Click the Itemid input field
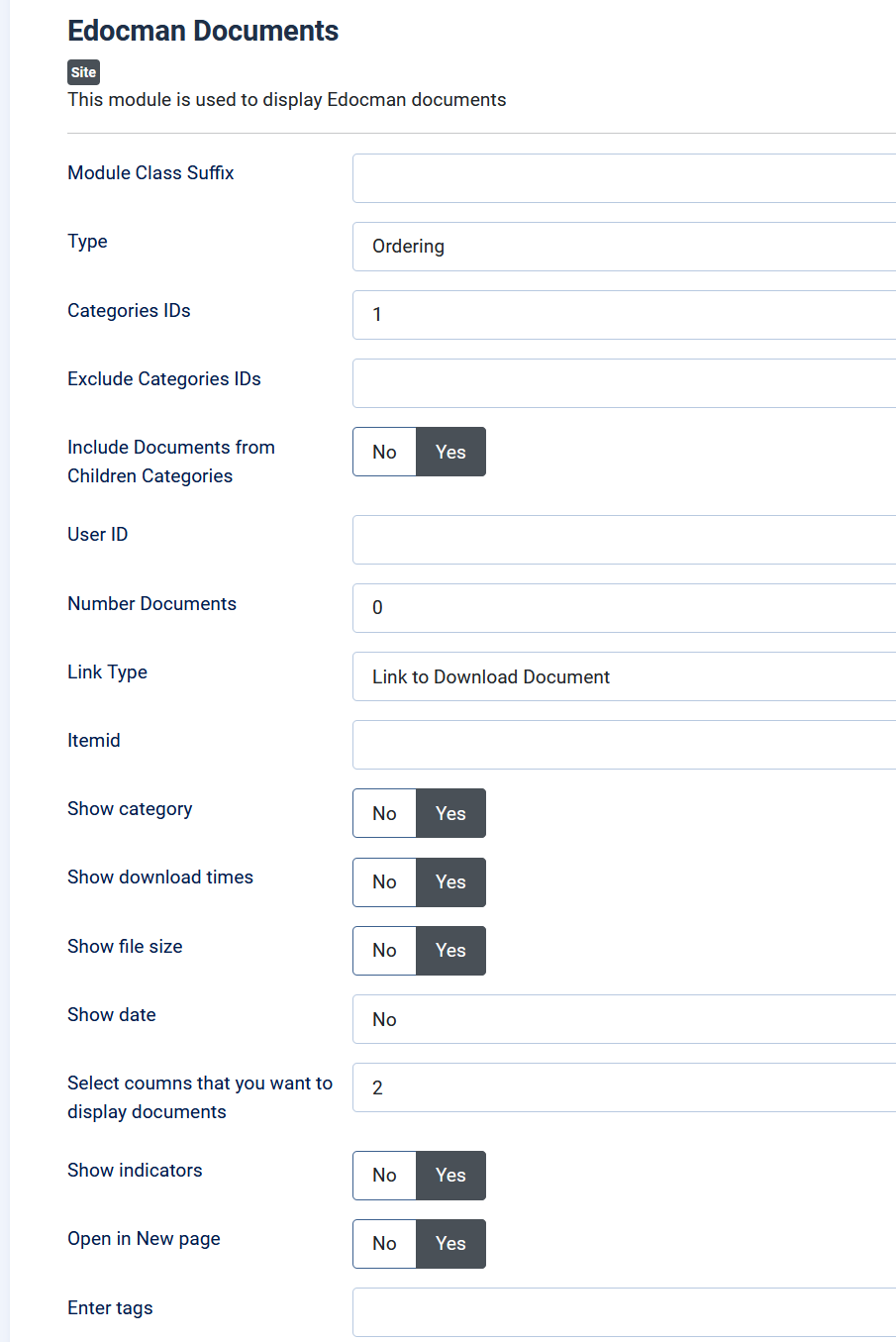 click(624, 745)
